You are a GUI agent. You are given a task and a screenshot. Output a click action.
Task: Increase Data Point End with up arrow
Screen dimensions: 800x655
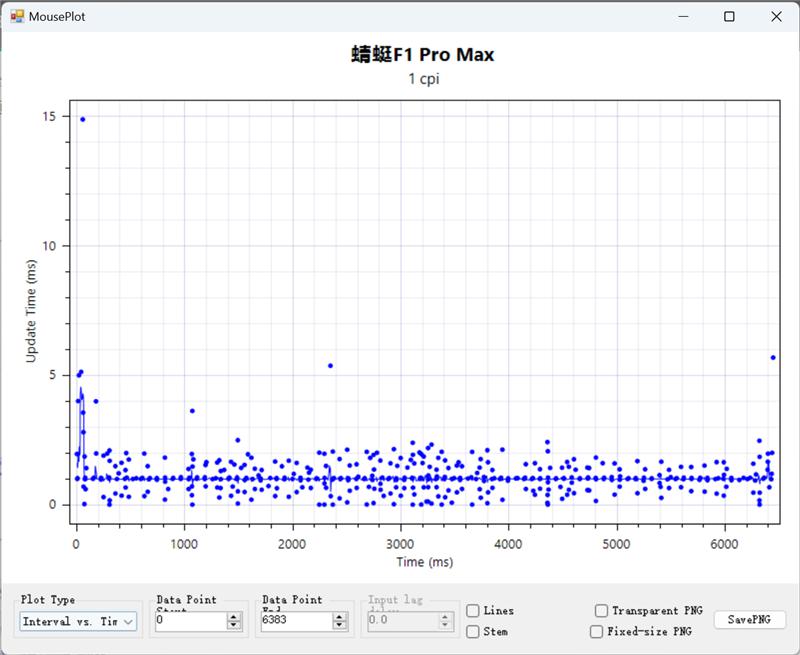click(340, 617)
